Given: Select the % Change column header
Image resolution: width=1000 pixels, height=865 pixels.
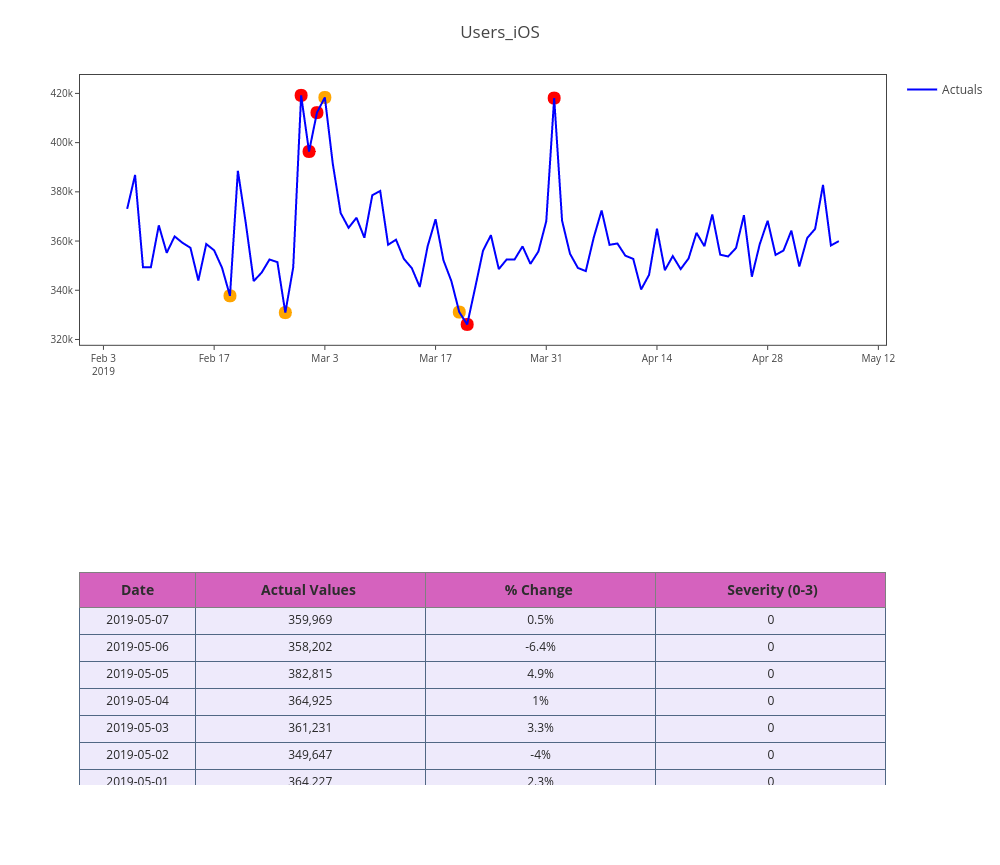Looking at the screenshot, I should (x=539, y=590).
